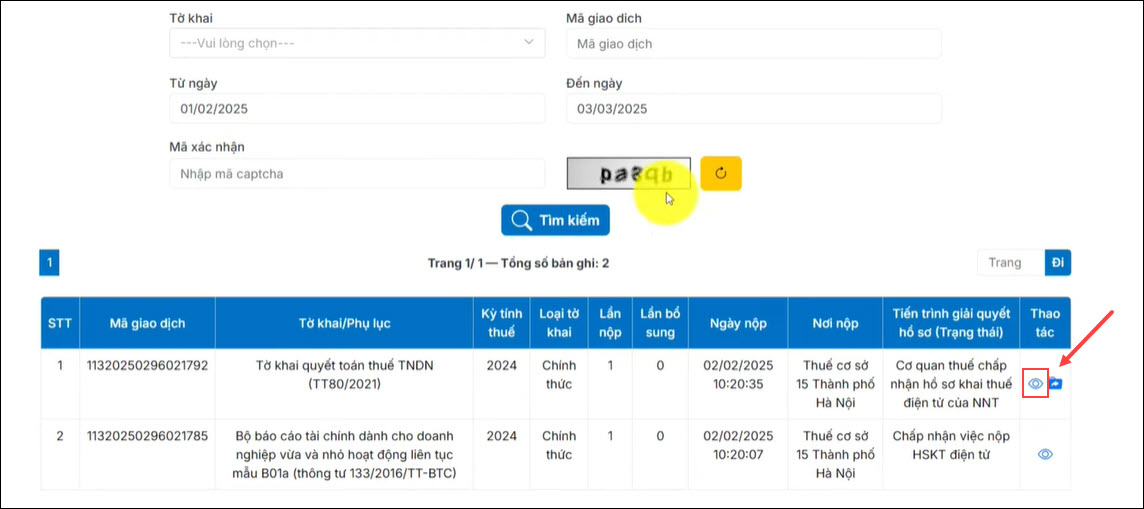Click the blue folder icon in the first row

click(1056, 383)
